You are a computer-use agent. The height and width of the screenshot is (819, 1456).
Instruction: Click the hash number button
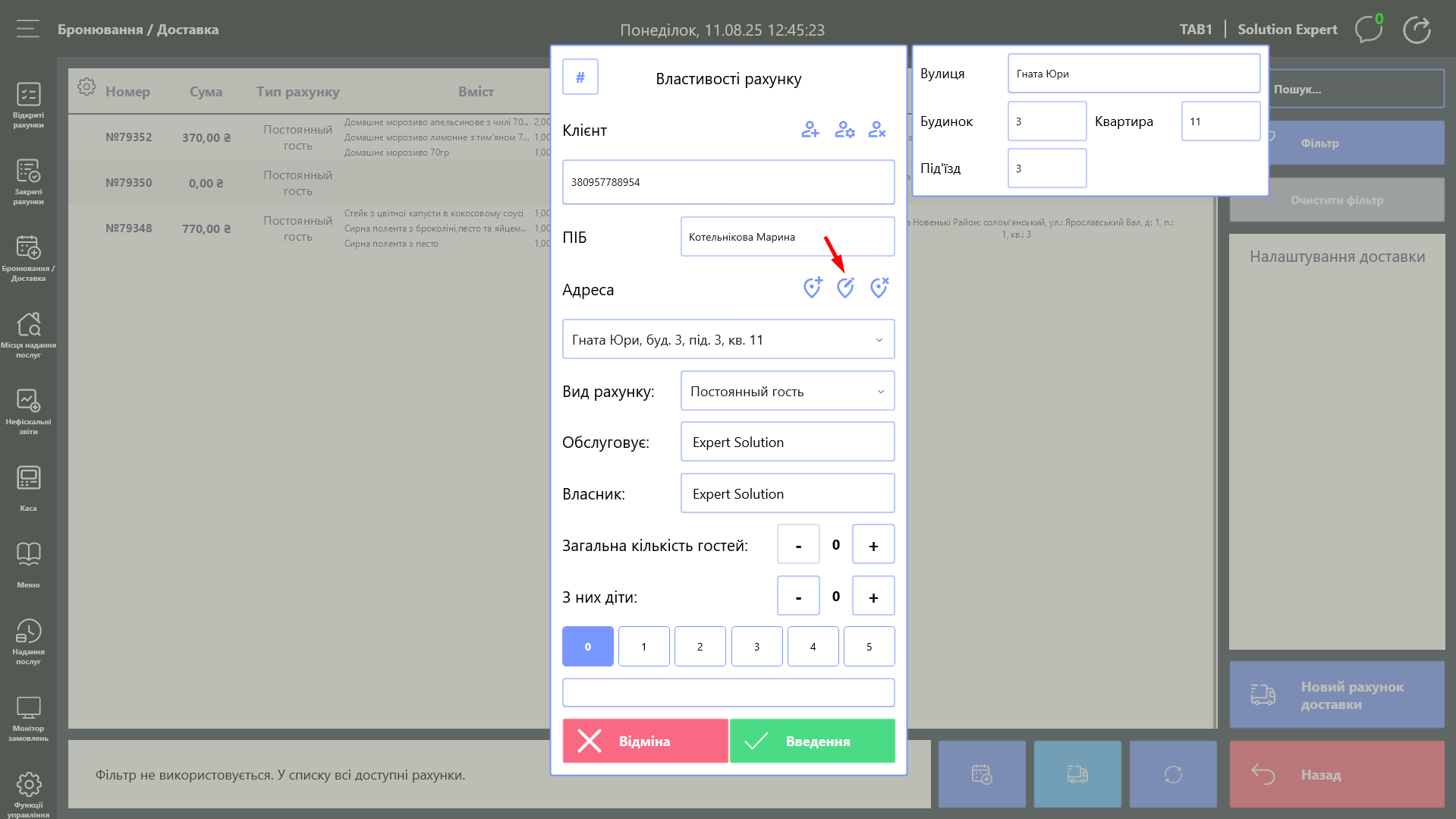tap(580, 77)
